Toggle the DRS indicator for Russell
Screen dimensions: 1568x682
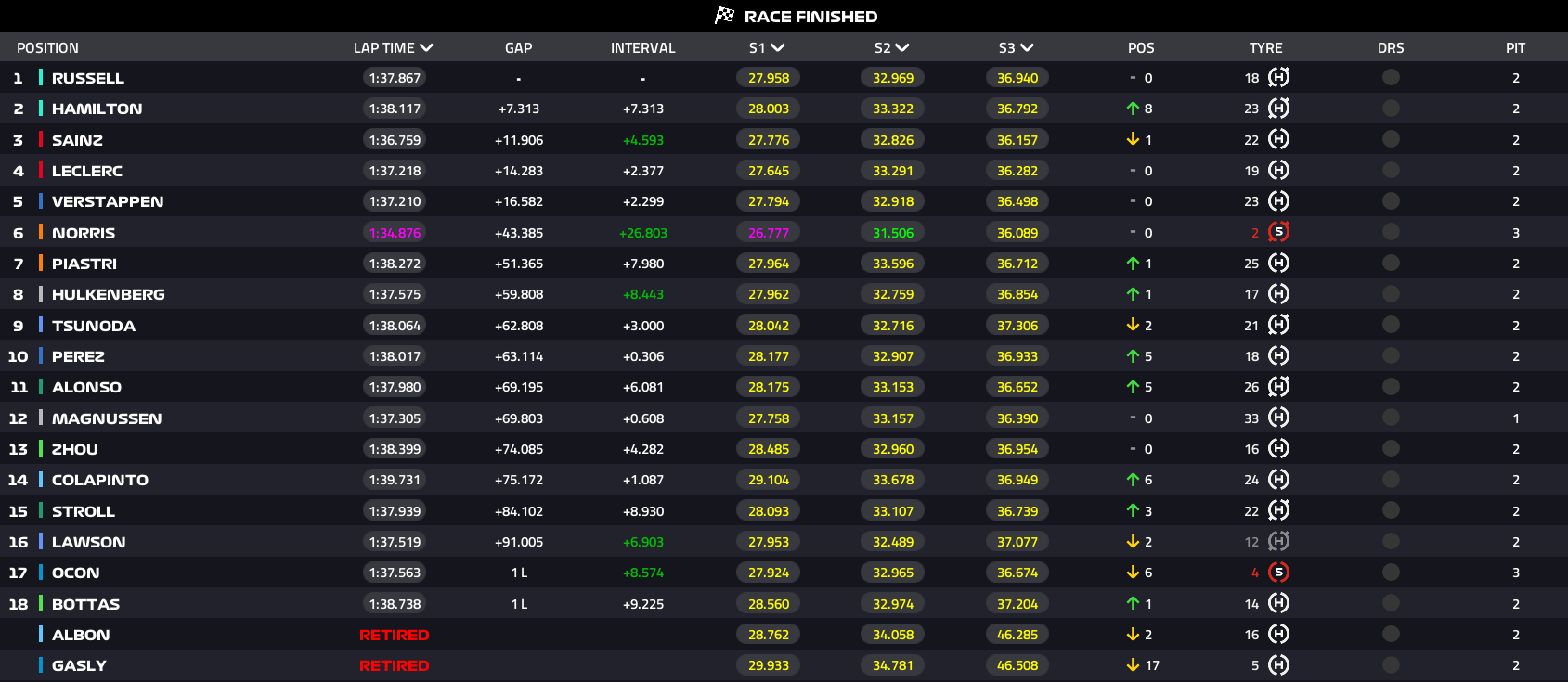click(x=1391, y=78)
